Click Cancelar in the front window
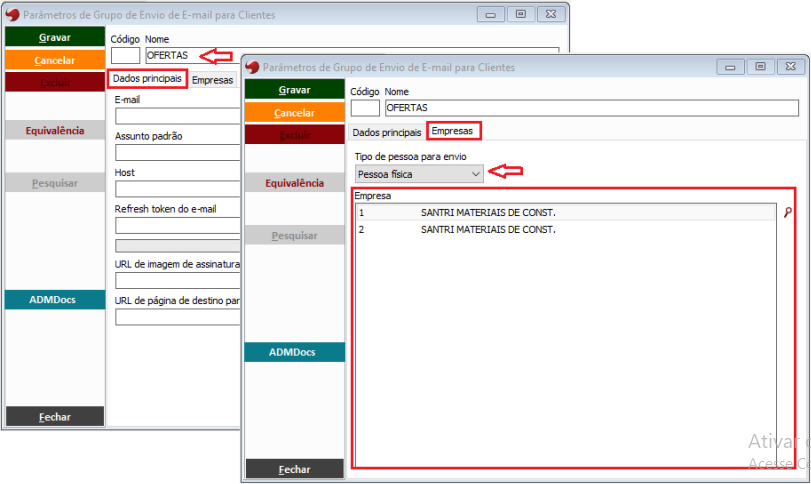The image size is (811, 484). coord(294,113)
